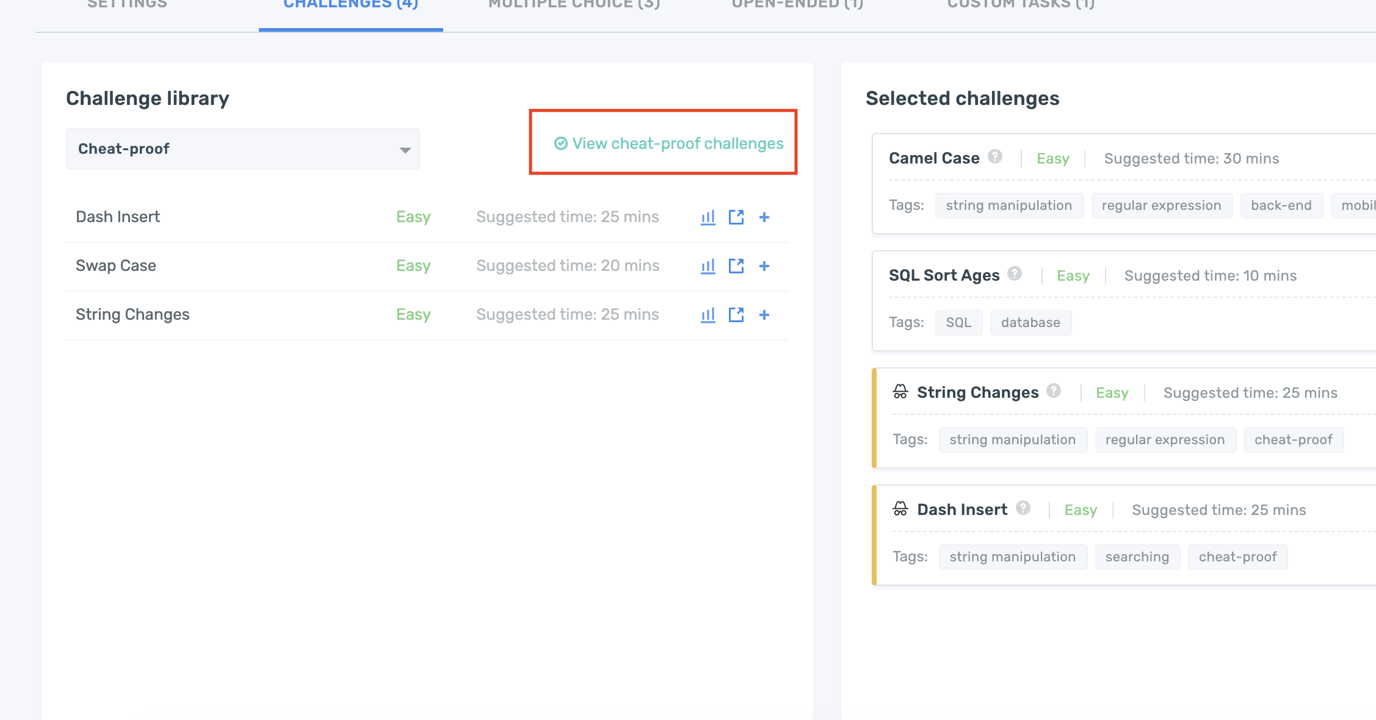Click View cheat-proof challenges link

coord(669,143)
